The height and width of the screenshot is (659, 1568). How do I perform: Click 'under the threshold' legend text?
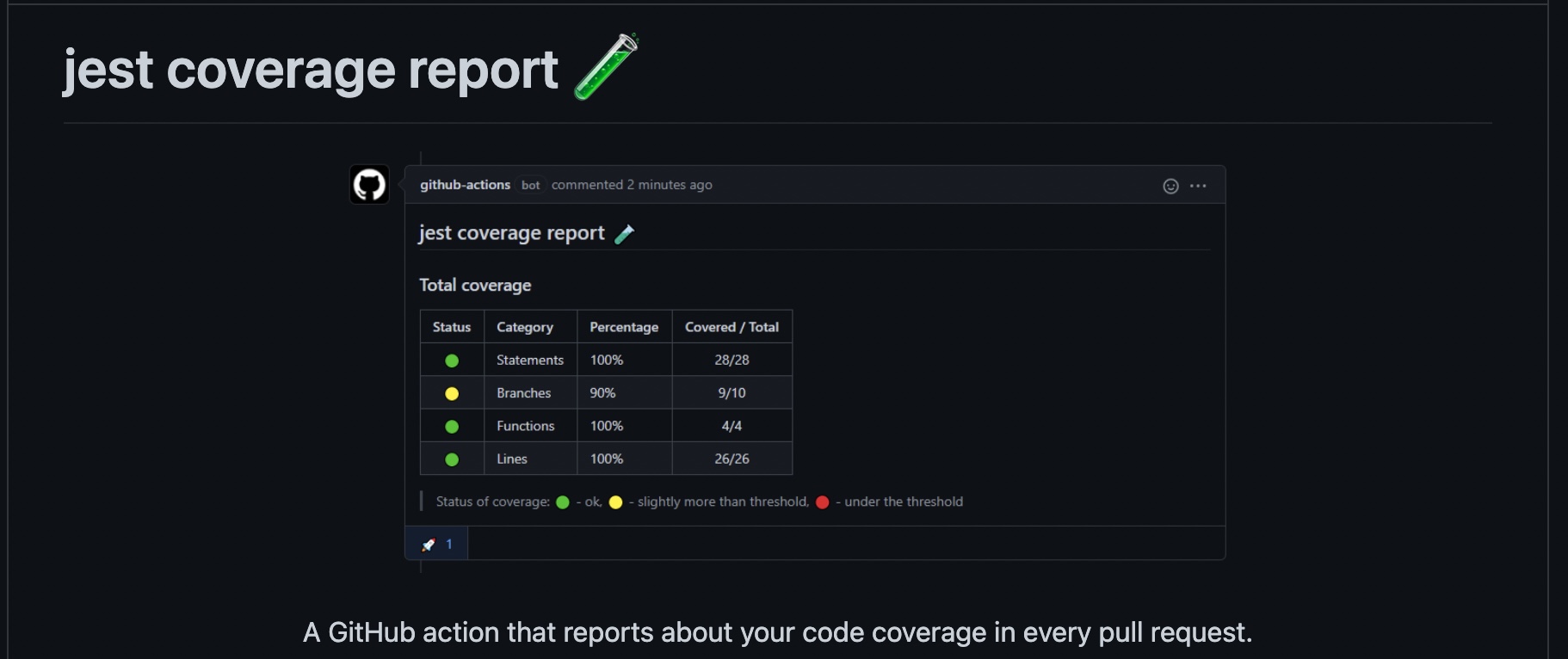click(x=904, y=502)
